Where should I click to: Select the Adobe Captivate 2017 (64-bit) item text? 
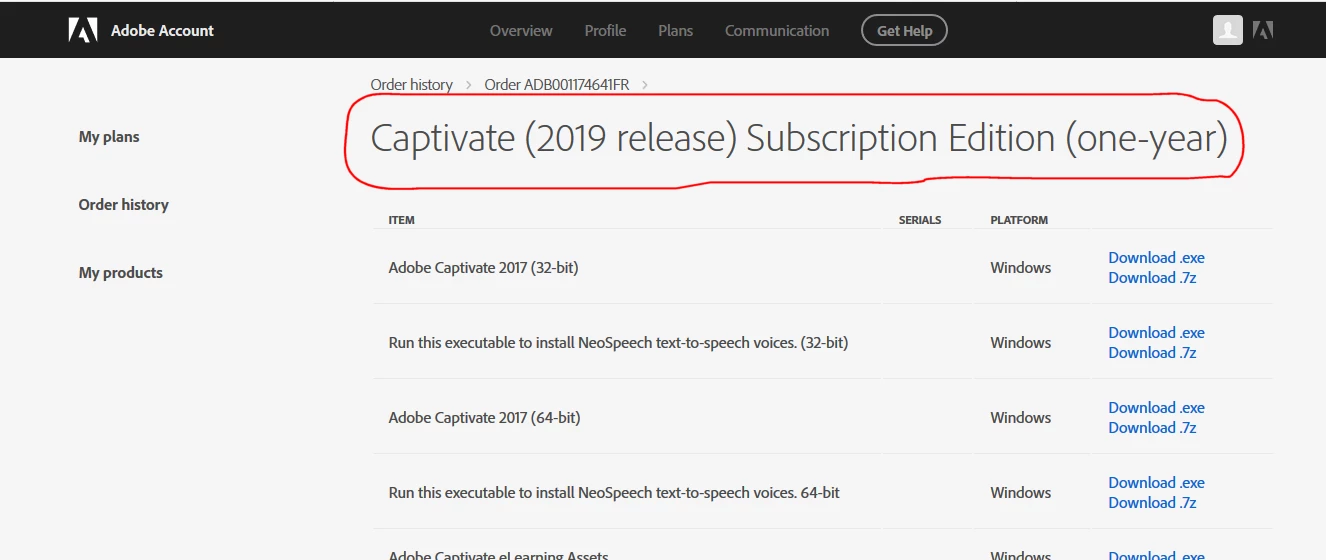[x=484, y=418]
